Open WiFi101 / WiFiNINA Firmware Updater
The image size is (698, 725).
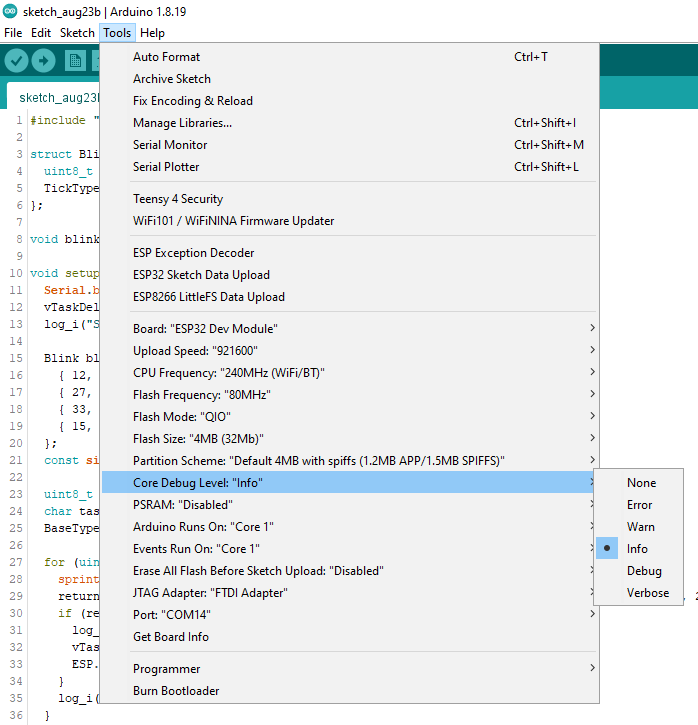click(349, 221)
